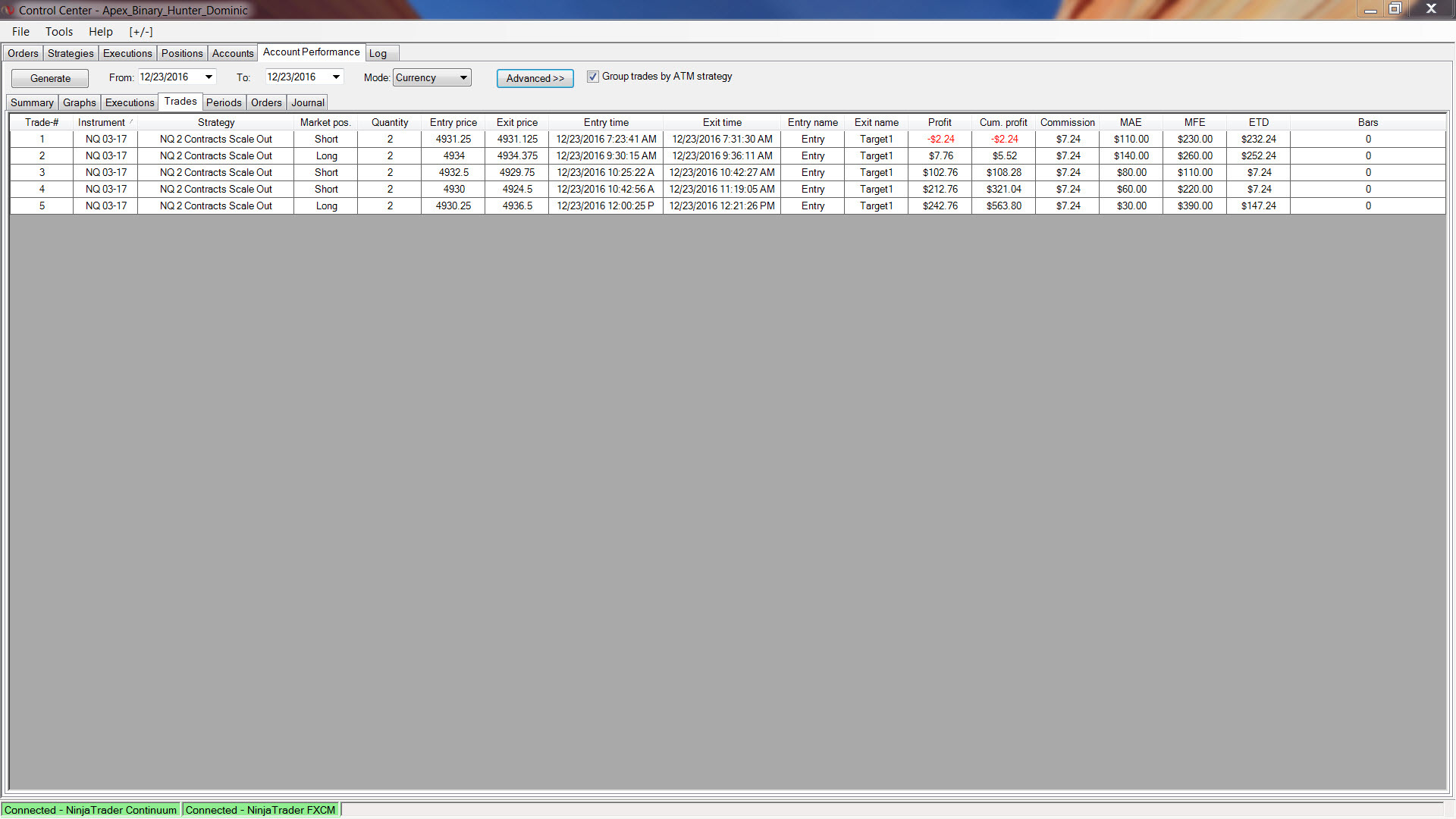1456x819 pixels.
Task: Click the Control Center window title icon
Action: click(x=8, y=10)
